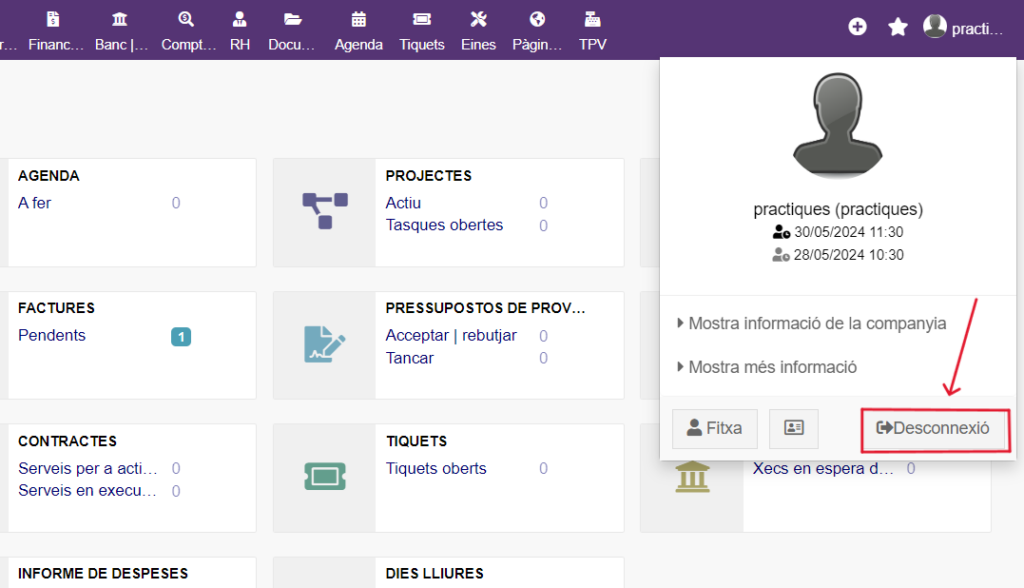
Task: Open the Pàgin… globe icon
Action: [537, 20]
